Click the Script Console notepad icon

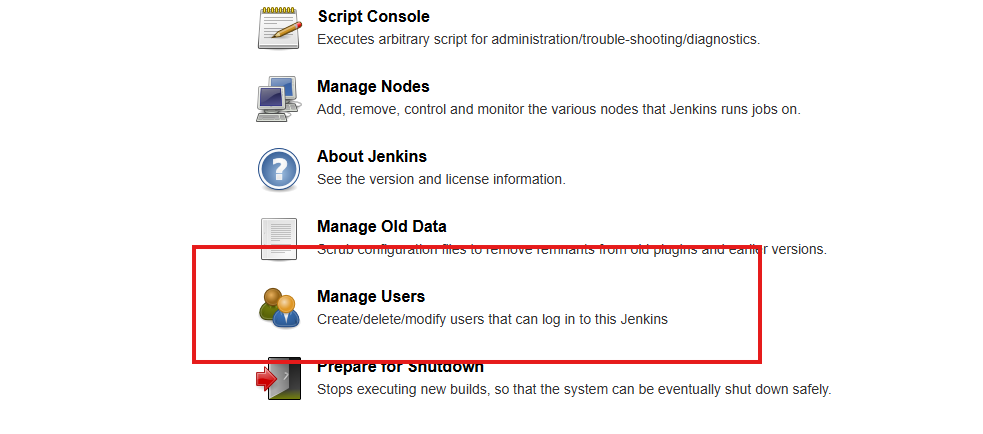279,29
